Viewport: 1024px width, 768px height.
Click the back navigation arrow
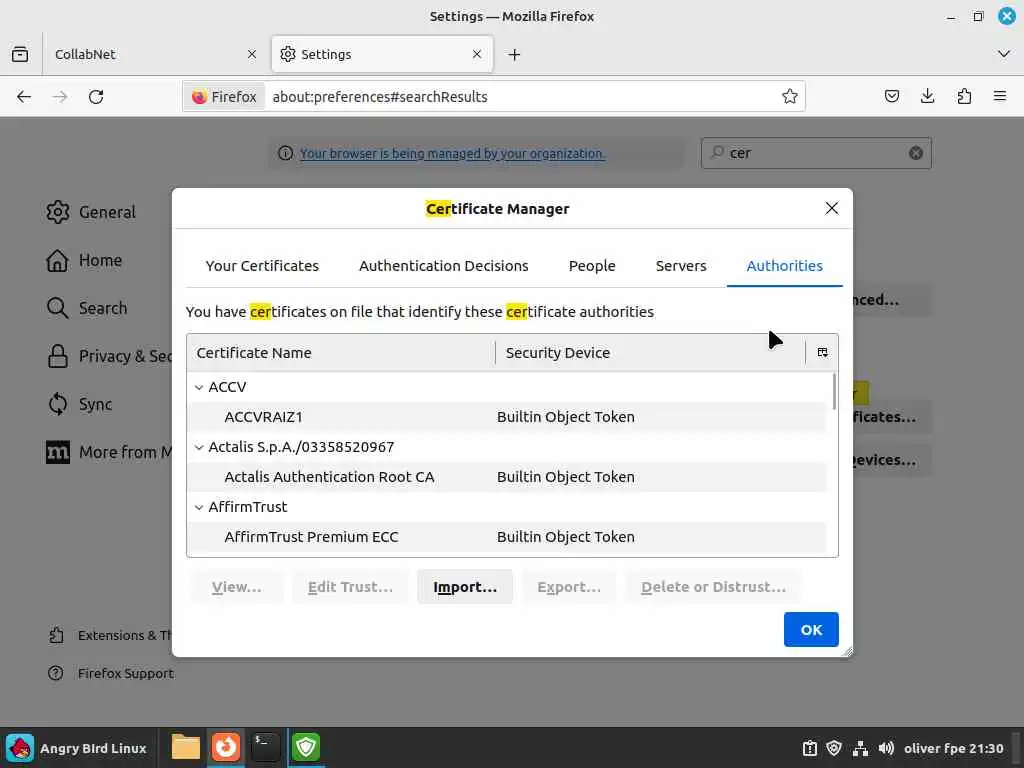pos(24,97)
